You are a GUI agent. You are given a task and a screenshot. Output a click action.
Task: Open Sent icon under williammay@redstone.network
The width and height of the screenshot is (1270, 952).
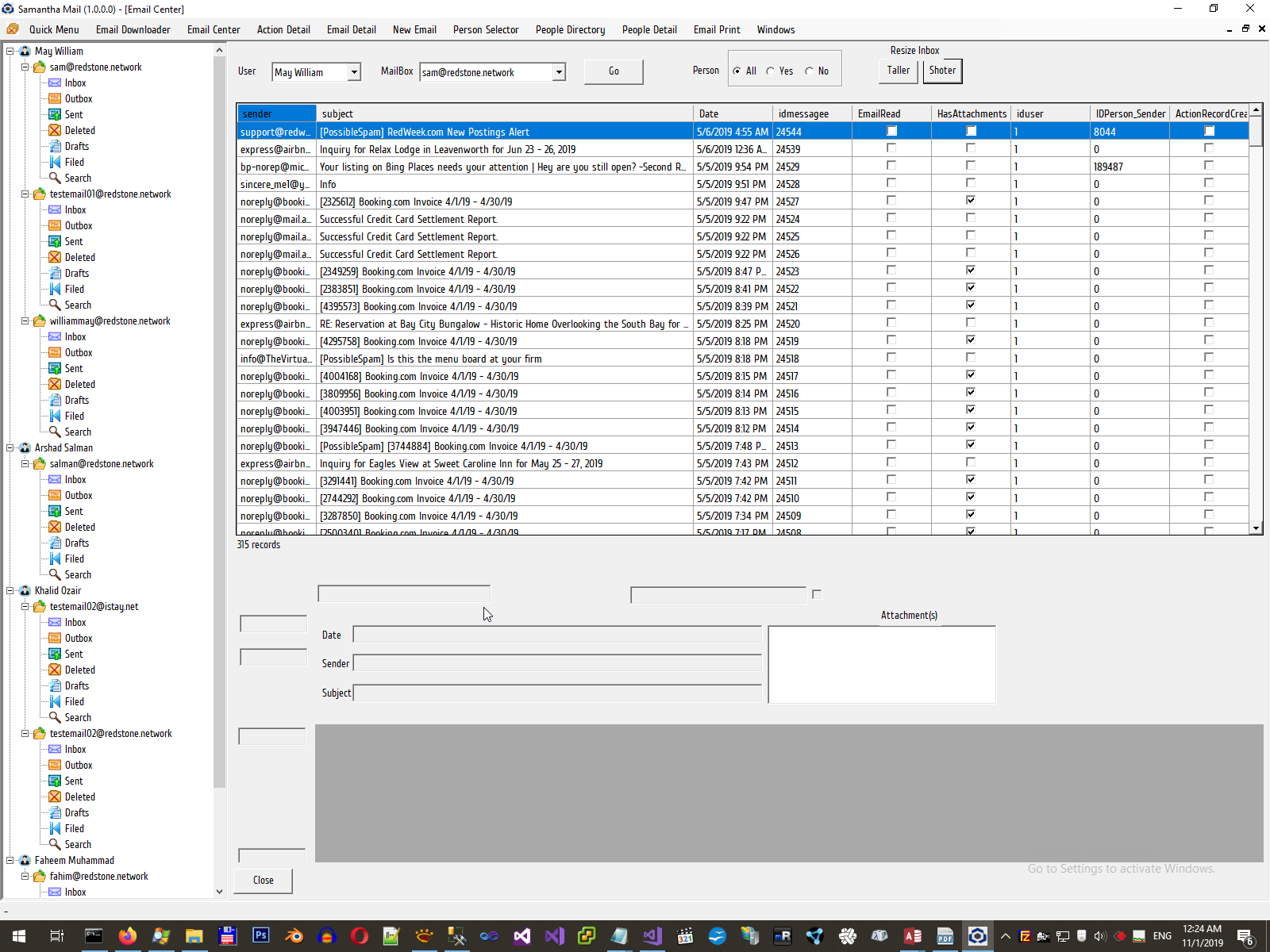pos(55,368)
